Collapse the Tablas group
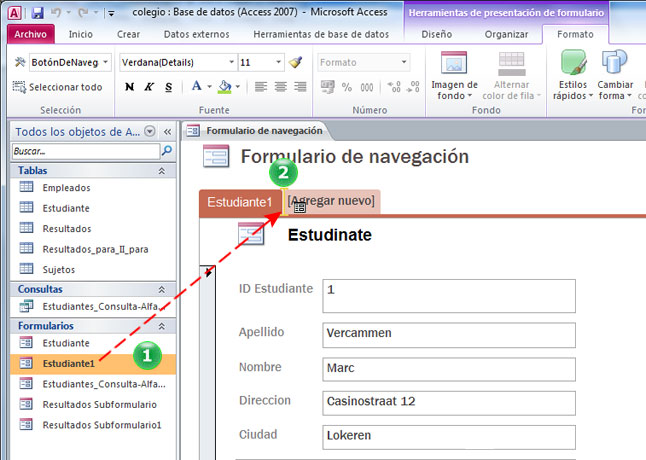 162,170
